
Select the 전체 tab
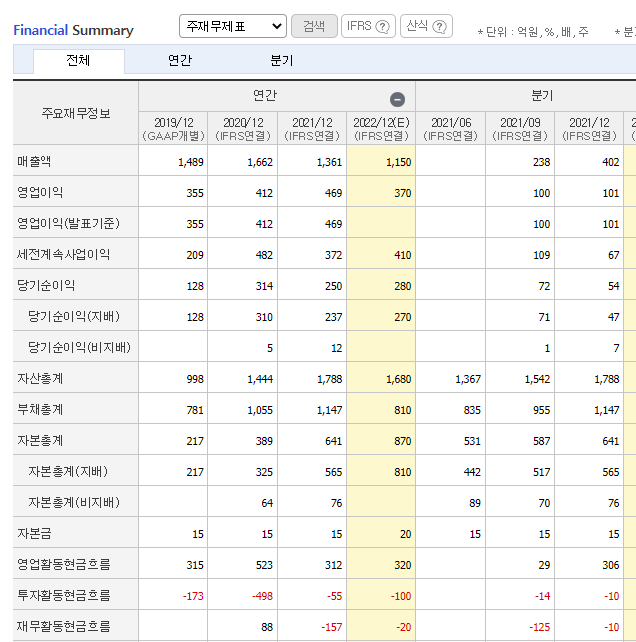pos(79,61)
